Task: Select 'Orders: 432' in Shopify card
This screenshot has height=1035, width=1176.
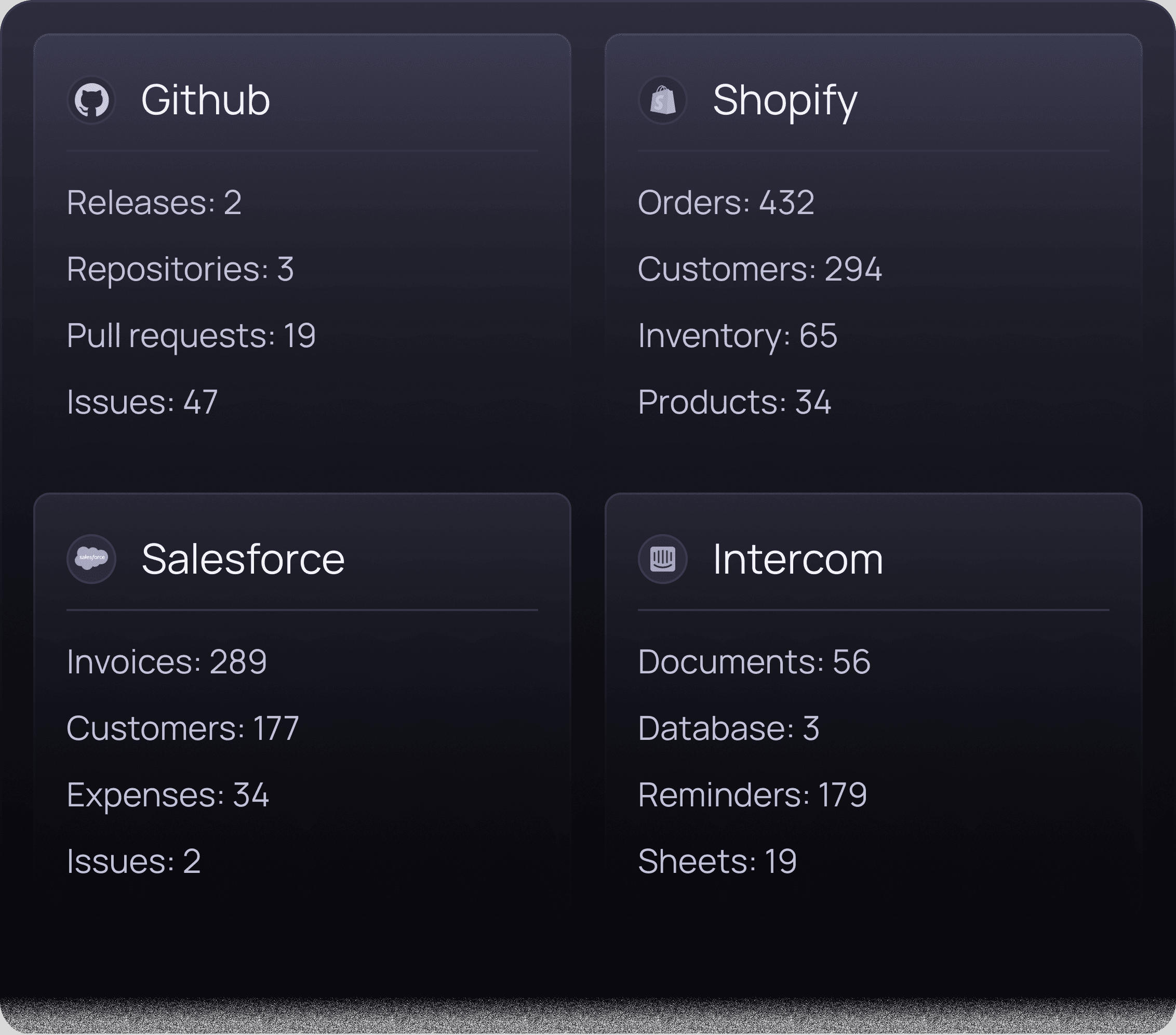Action: tap(726, 203)
